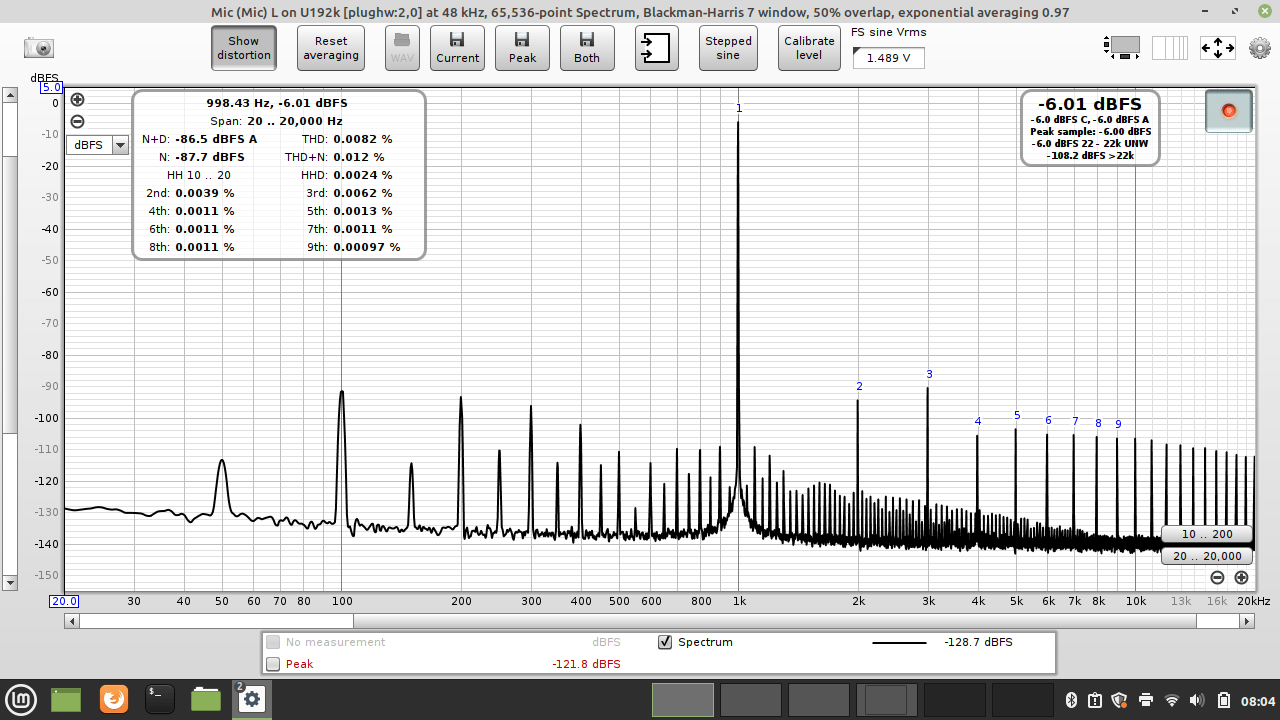Zoom out vertical axis with top-left minus
This screenshot has width=1280, height=720.
tap(77, 122)
